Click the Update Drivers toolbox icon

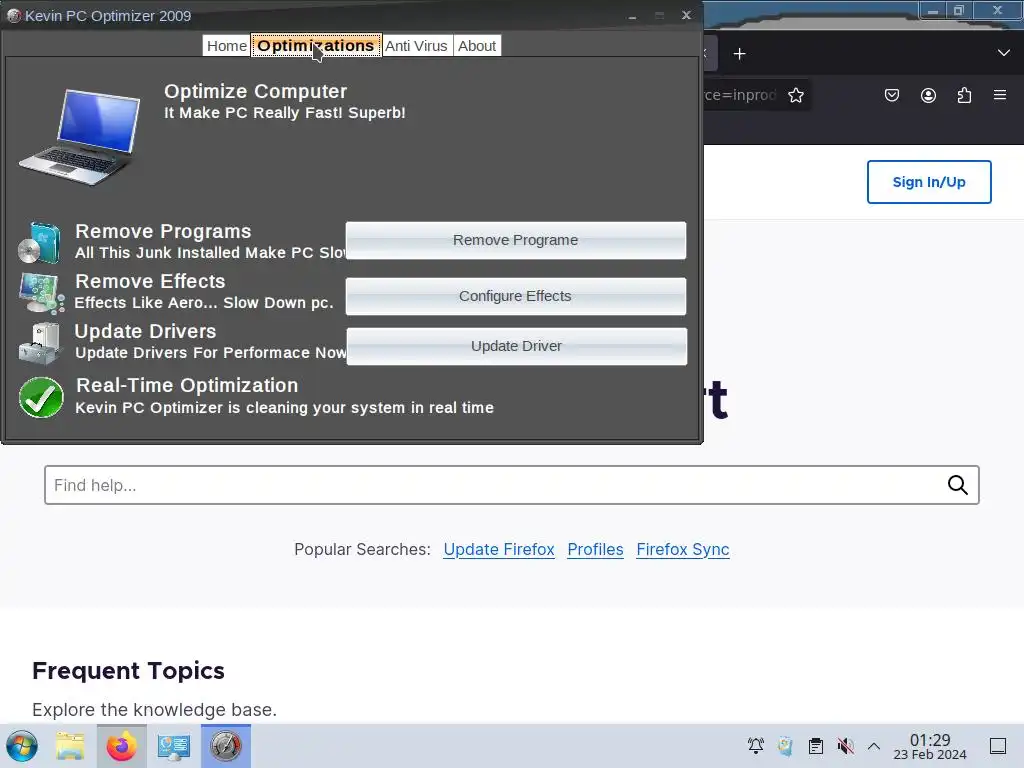pos(40,343)
